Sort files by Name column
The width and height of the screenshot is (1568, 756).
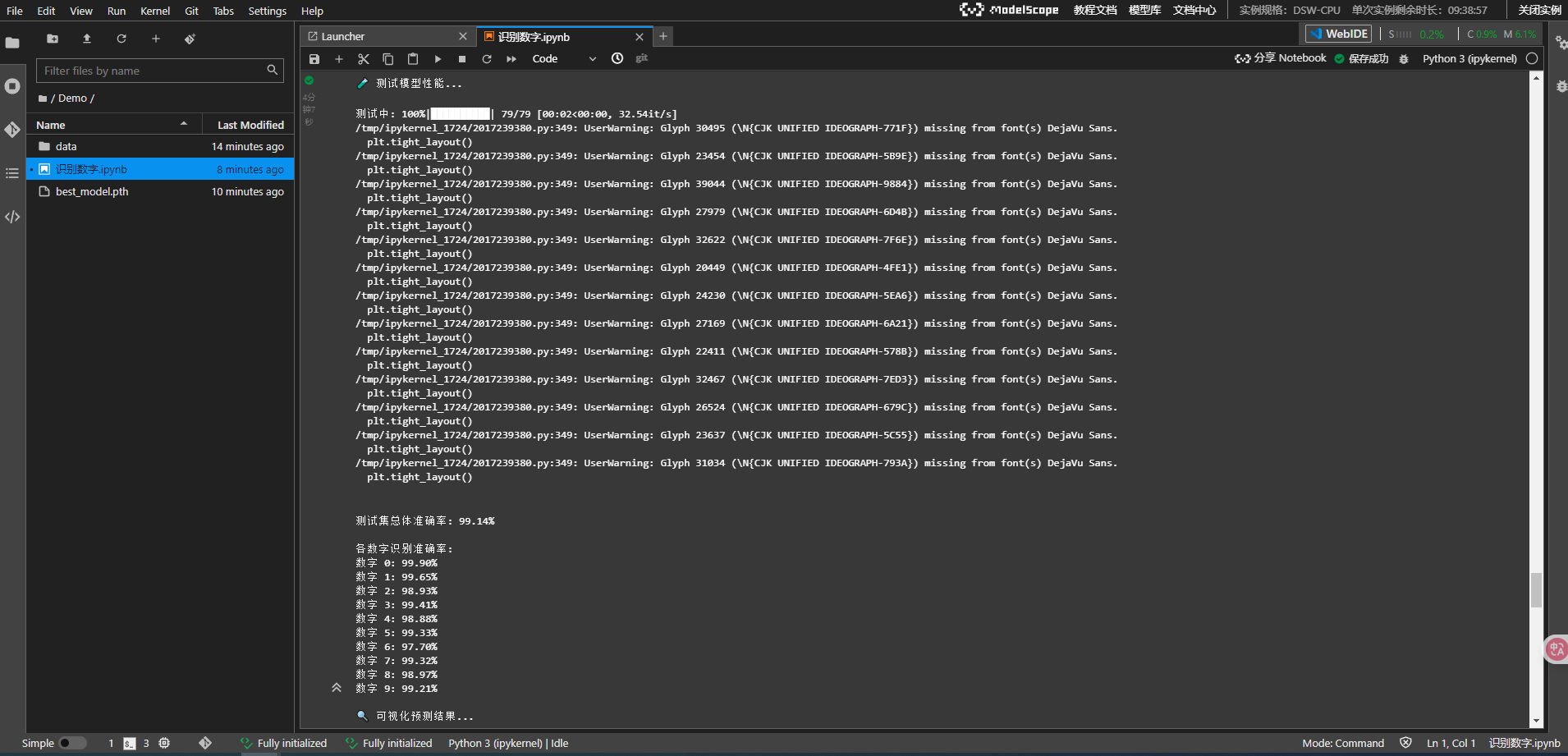112,125
